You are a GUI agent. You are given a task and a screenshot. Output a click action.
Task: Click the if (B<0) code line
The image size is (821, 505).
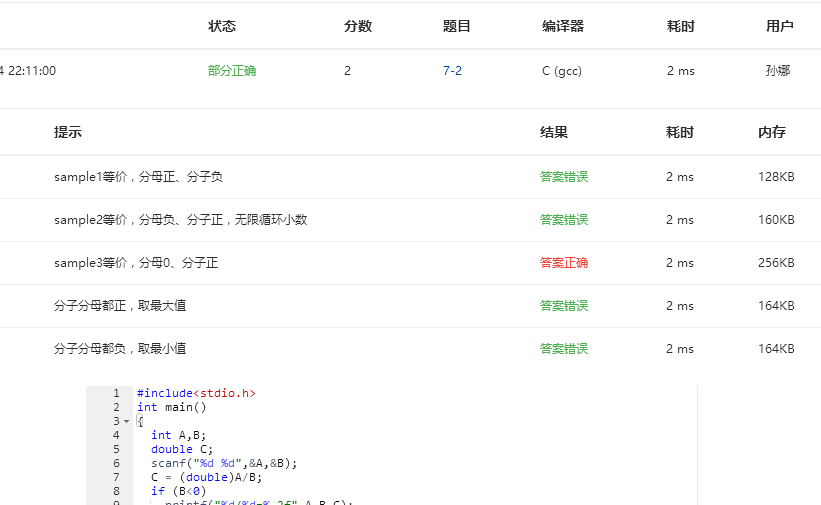(179, 491)
